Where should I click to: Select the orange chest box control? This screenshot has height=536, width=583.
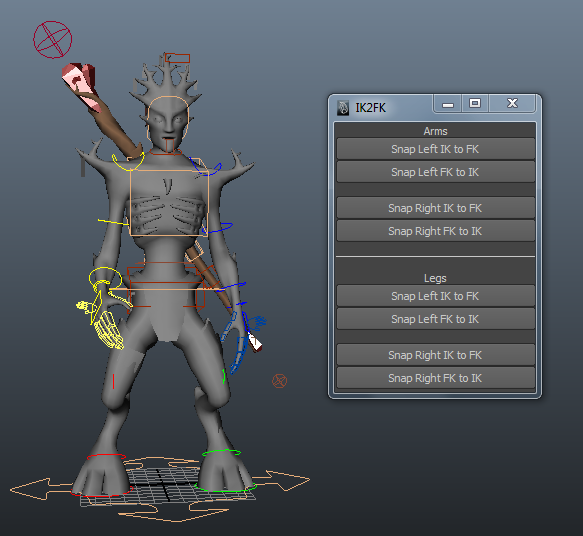(x=169, y=203)
